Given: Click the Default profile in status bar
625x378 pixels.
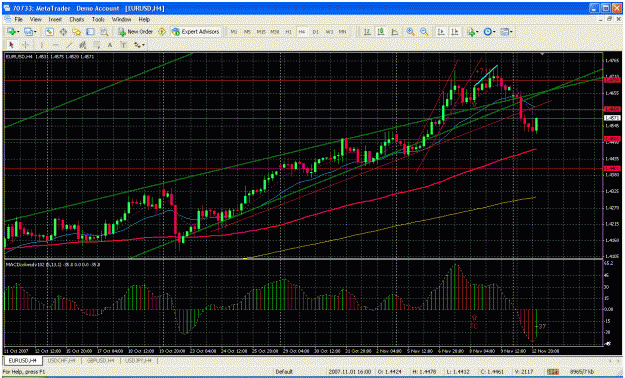Looking at the screenshot, I should [x=284, y=372].
